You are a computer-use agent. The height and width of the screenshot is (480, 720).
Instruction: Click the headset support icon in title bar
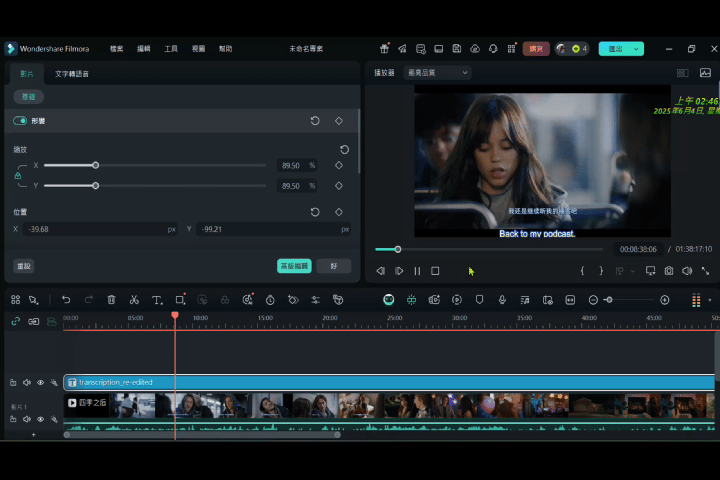click(493, 48)
